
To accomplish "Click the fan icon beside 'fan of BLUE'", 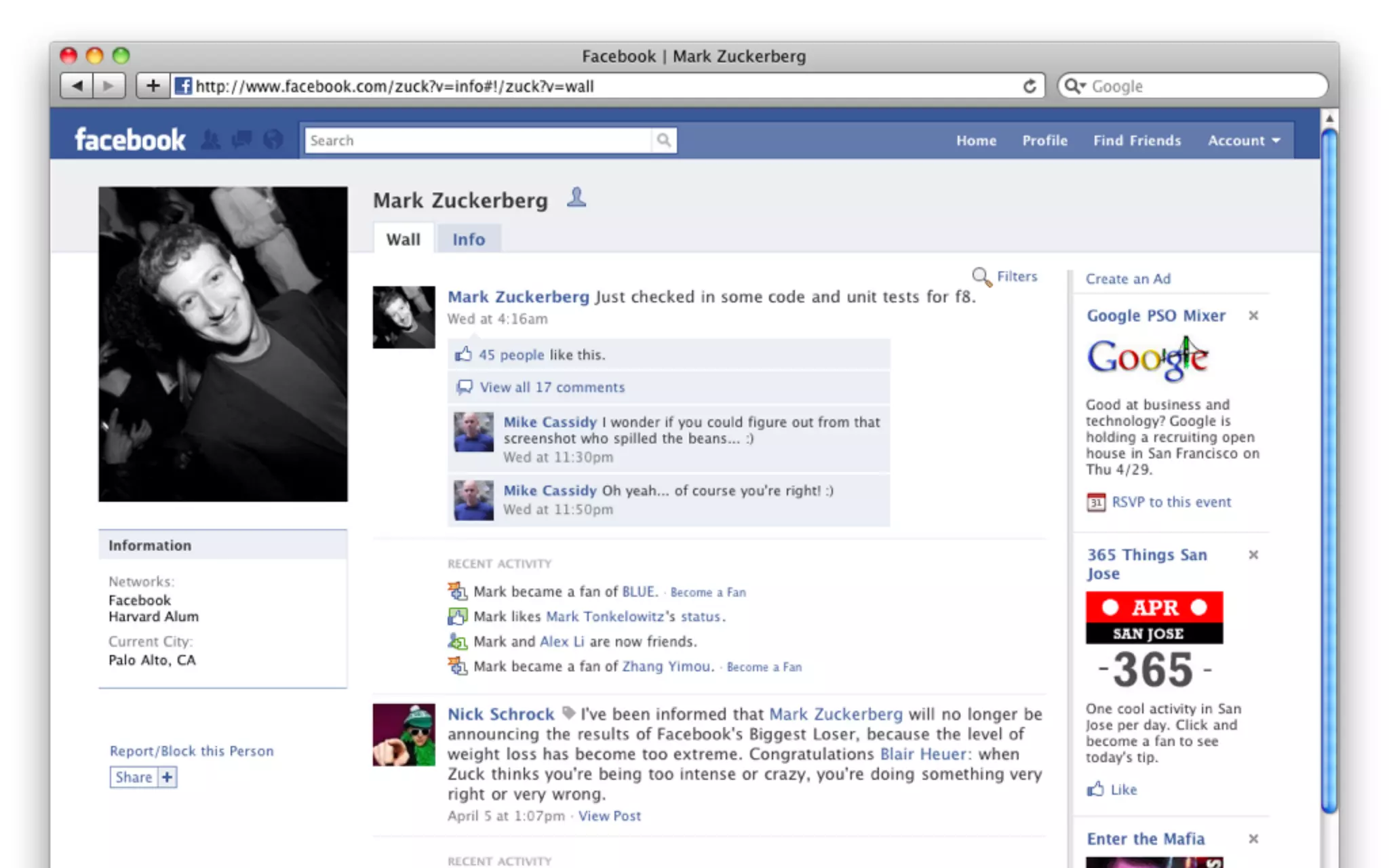I will pyautogui.click(x=458, y=591).
